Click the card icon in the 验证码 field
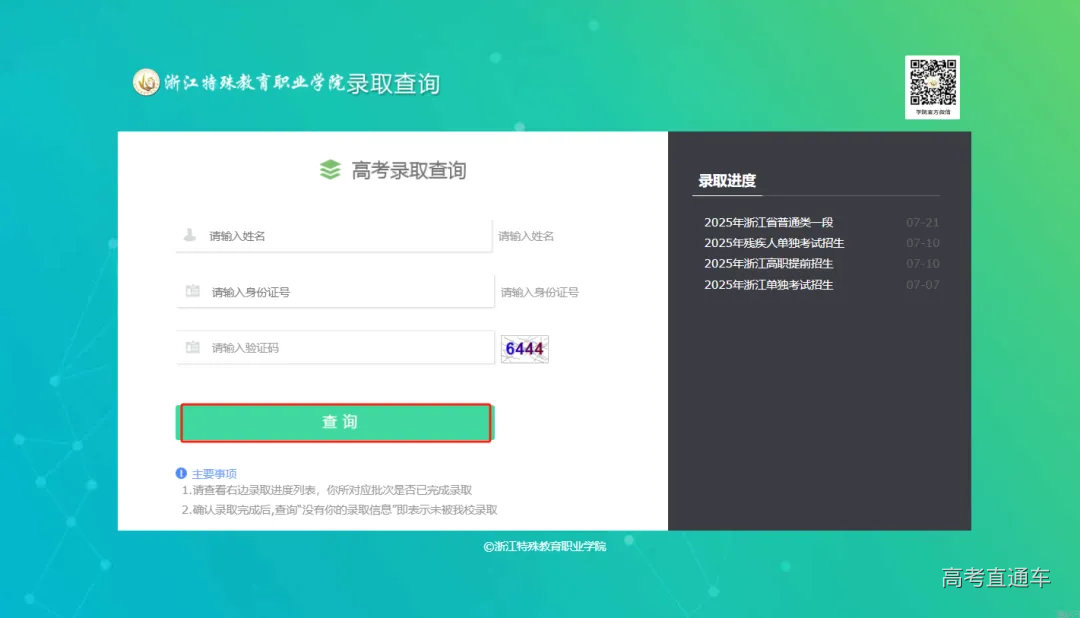 click(x=191, y=348)
